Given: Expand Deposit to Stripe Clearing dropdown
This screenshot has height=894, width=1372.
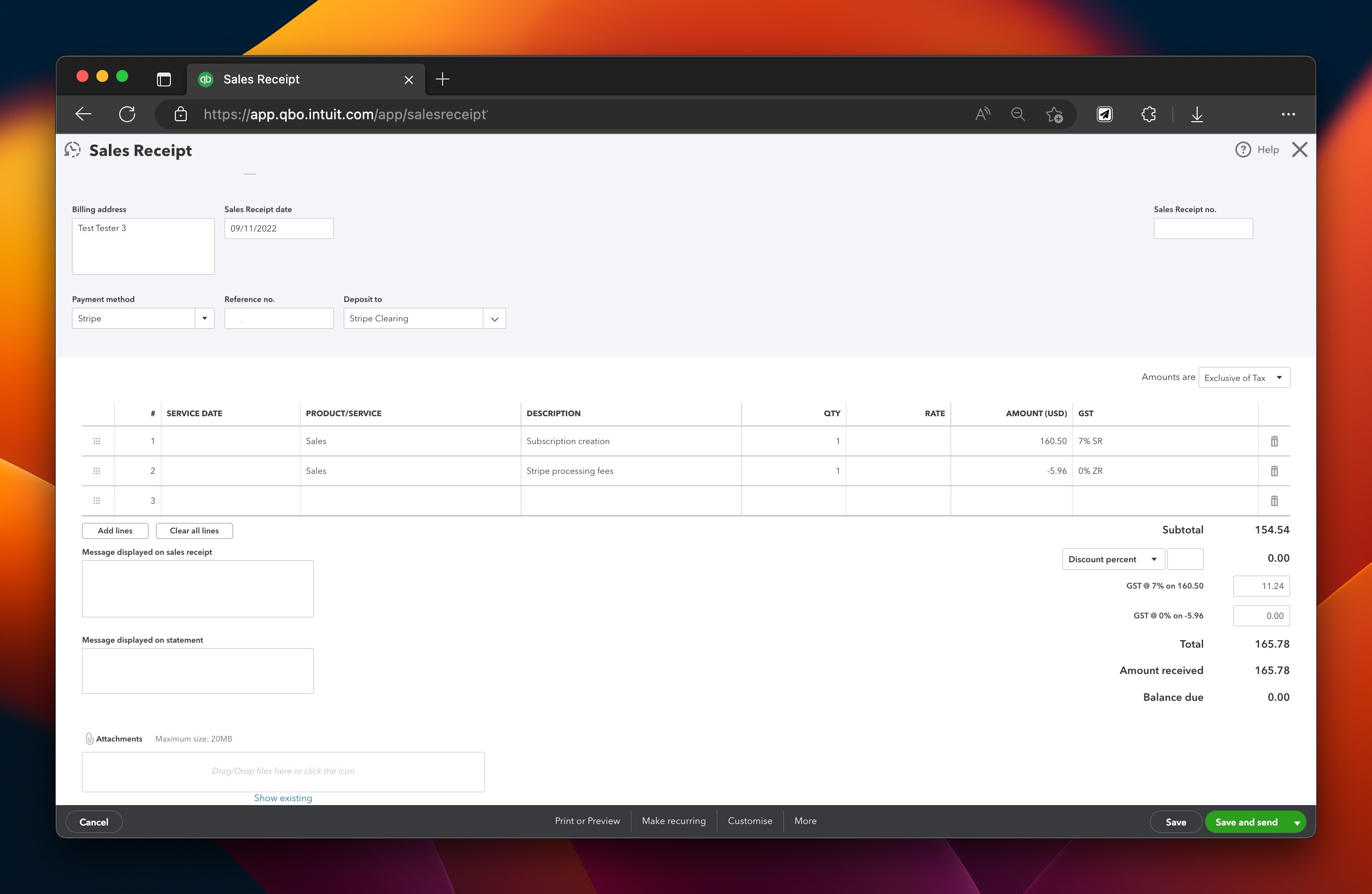Looking at the screenshot, I should [x=494, y=319].
